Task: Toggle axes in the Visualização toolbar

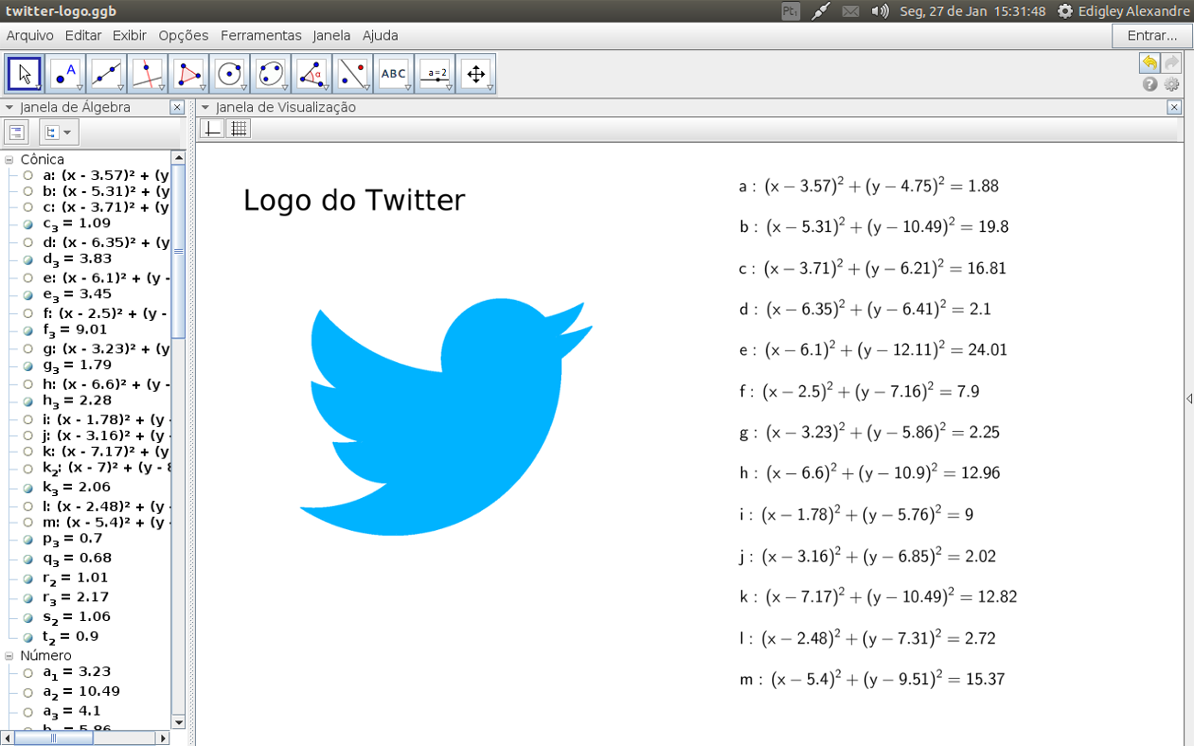Action: 212,129
